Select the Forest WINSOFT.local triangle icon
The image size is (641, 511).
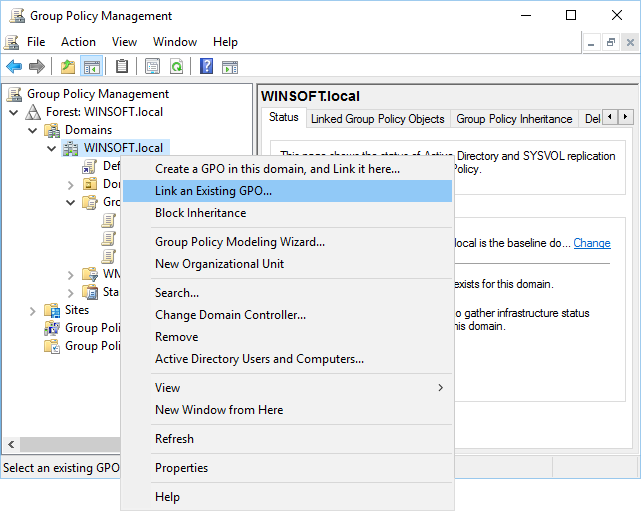coord(33,112)
